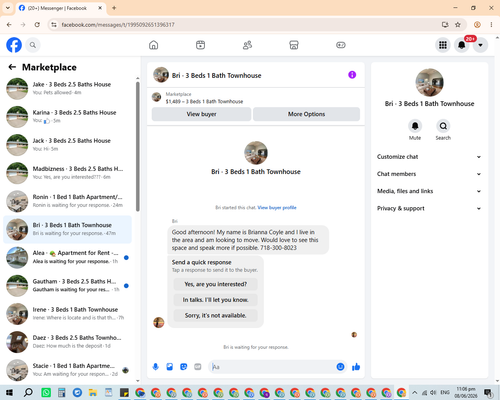This screenshot has height=400, width=500.
Task: Expand Customize chat section
Action: coord(429,157)
